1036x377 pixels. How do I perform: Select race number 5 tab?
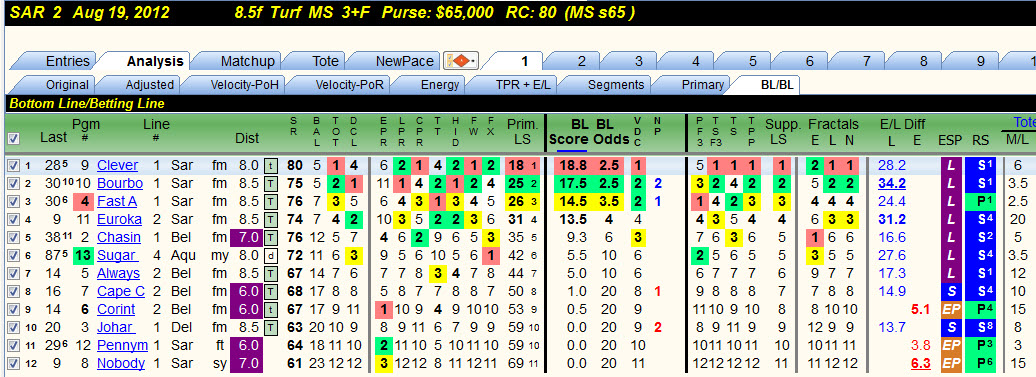pos(752,61)
